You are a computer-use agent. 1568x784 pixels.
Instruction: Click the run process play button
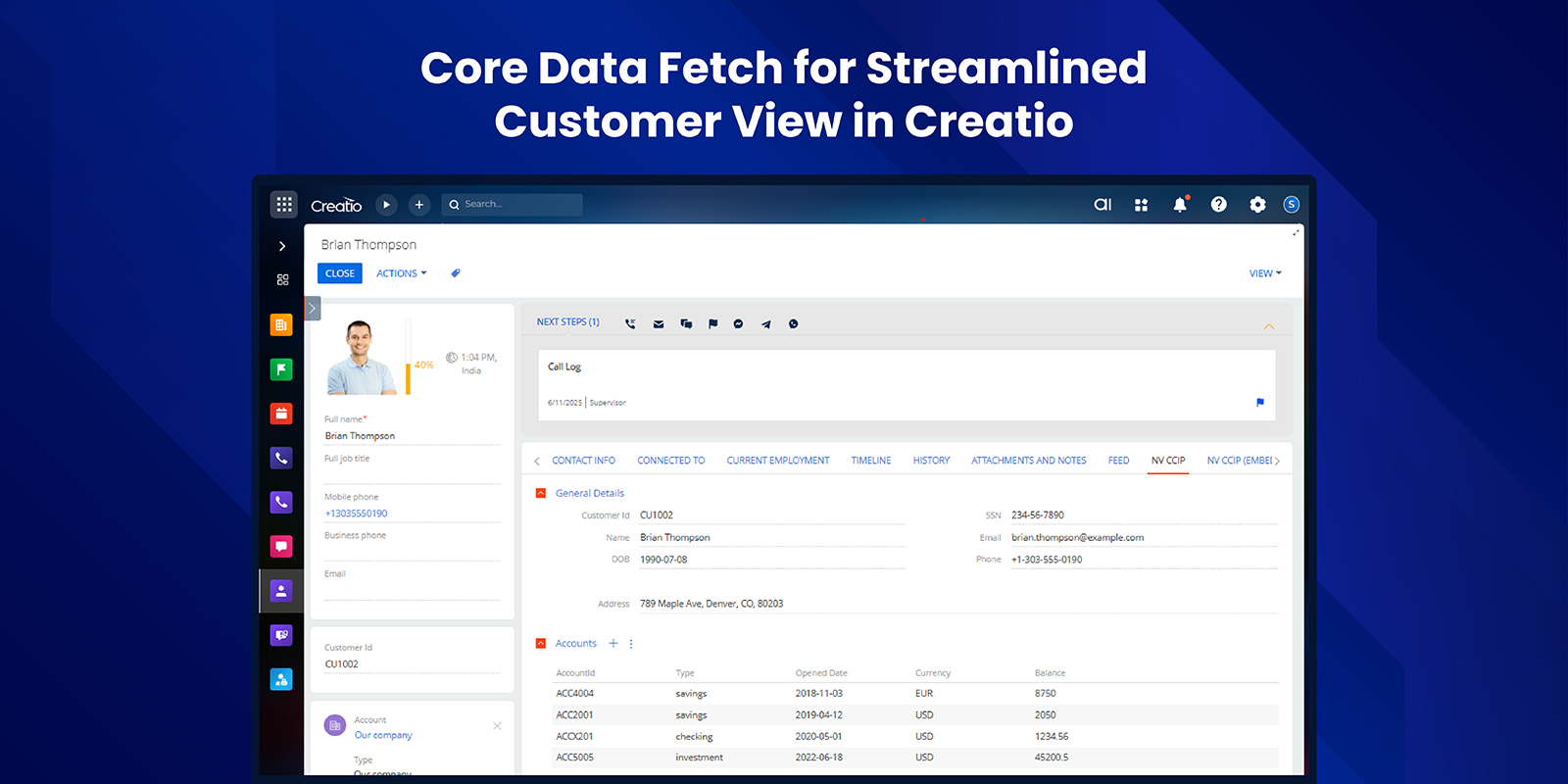(x=386, y=205)
